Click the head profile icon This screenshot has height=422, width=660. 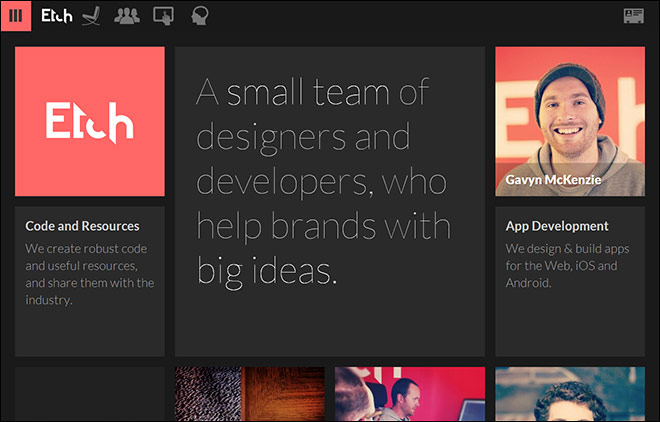coord(200,16)
